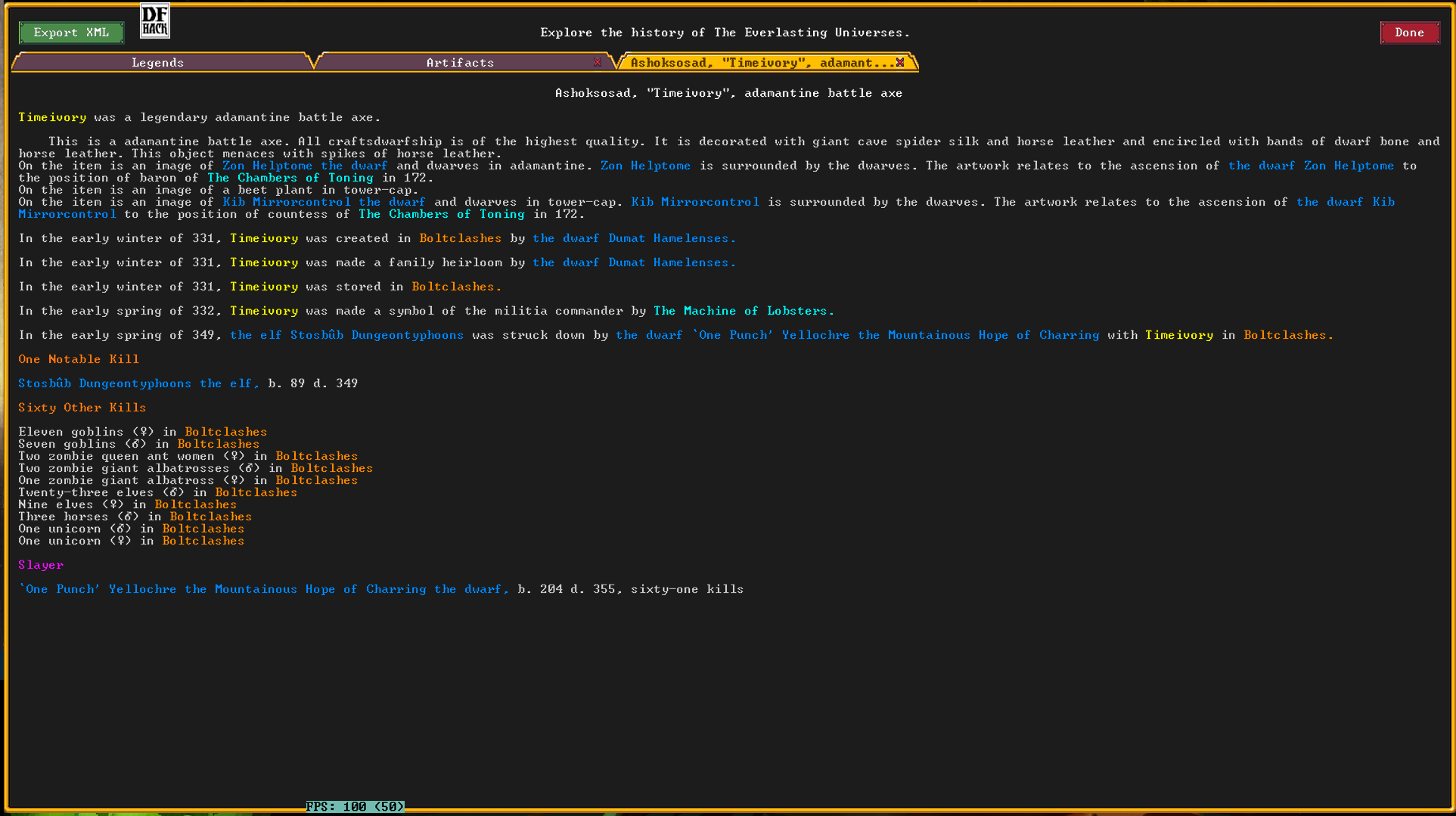Open Boltclashes link in the Three horses row

tap(211, 517)
